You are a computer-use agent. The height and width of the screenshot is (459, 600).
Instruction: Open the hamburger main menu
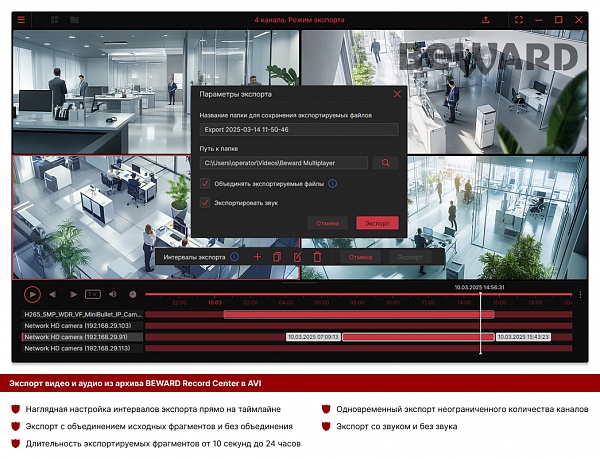click(21, 20)
